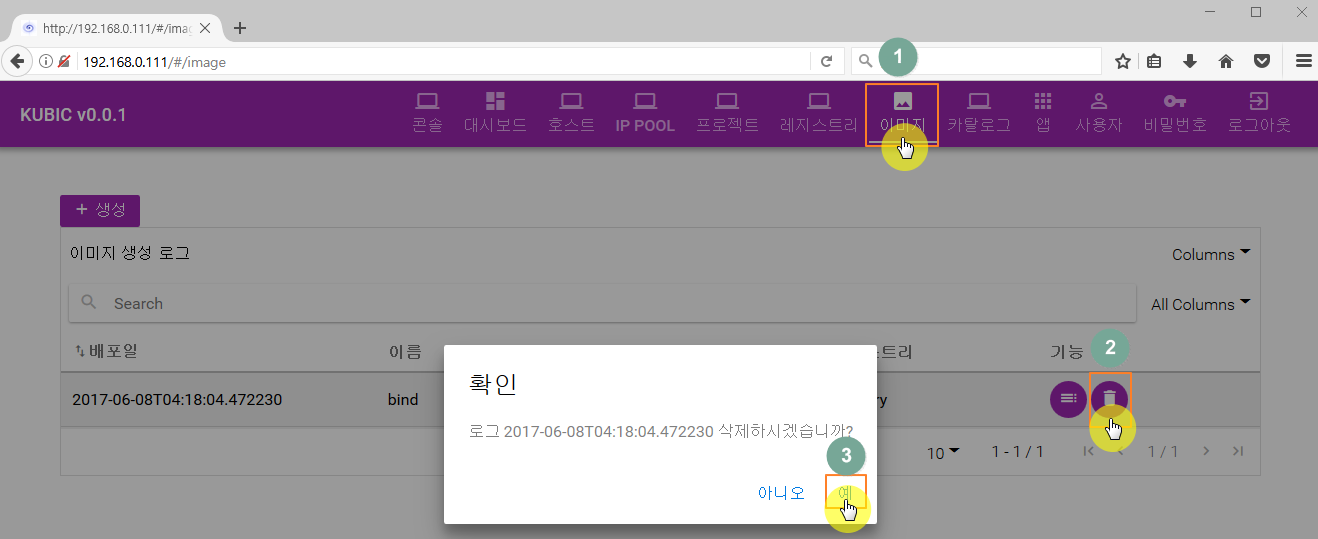The height and width of the screenshot is (539, 1318).
Task: Open the 호스트 hosts nav icon
Action: (x=572, y=101)
